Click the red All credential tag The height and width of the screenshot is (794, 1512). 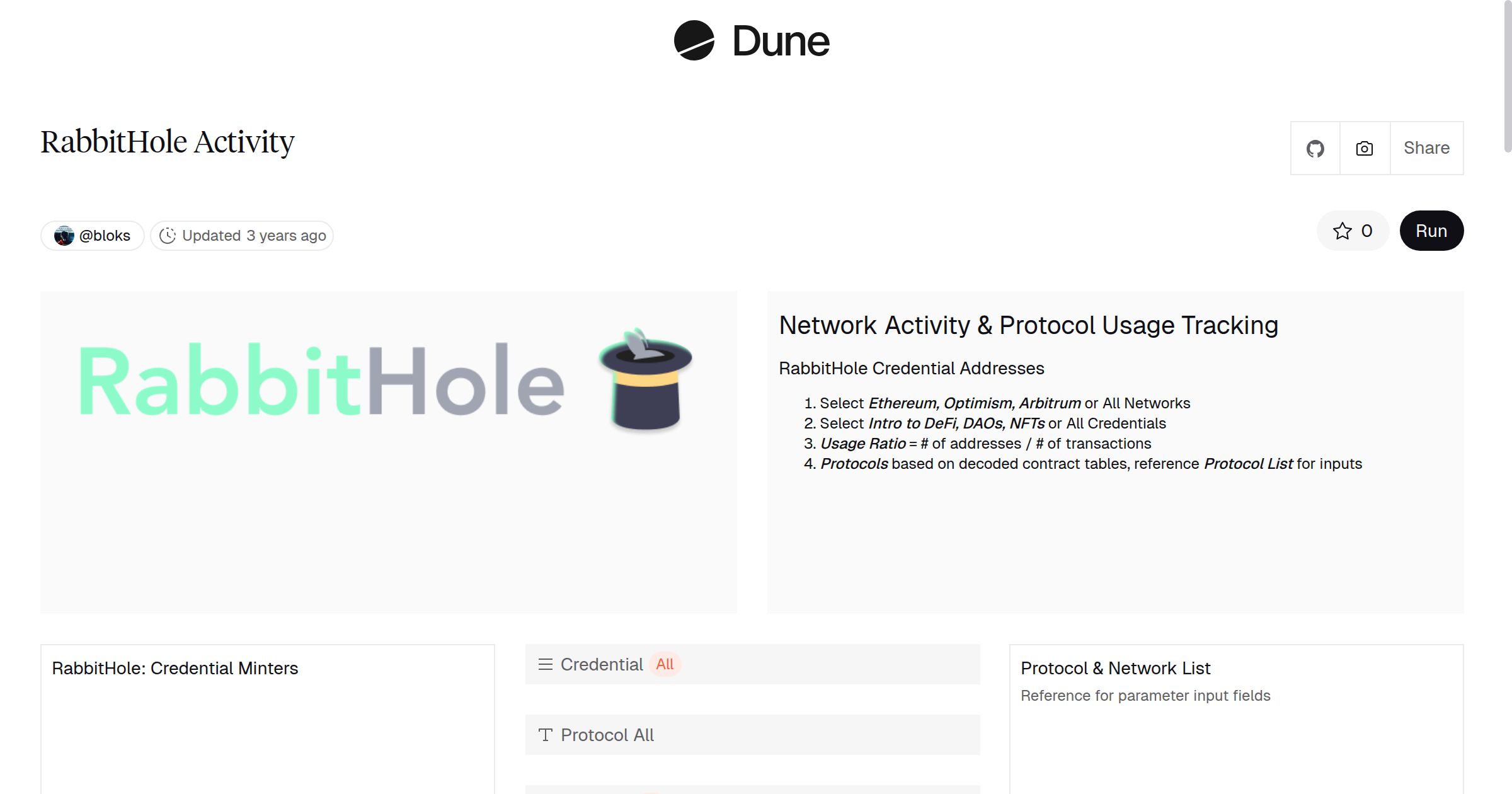(x=665, y=664)
